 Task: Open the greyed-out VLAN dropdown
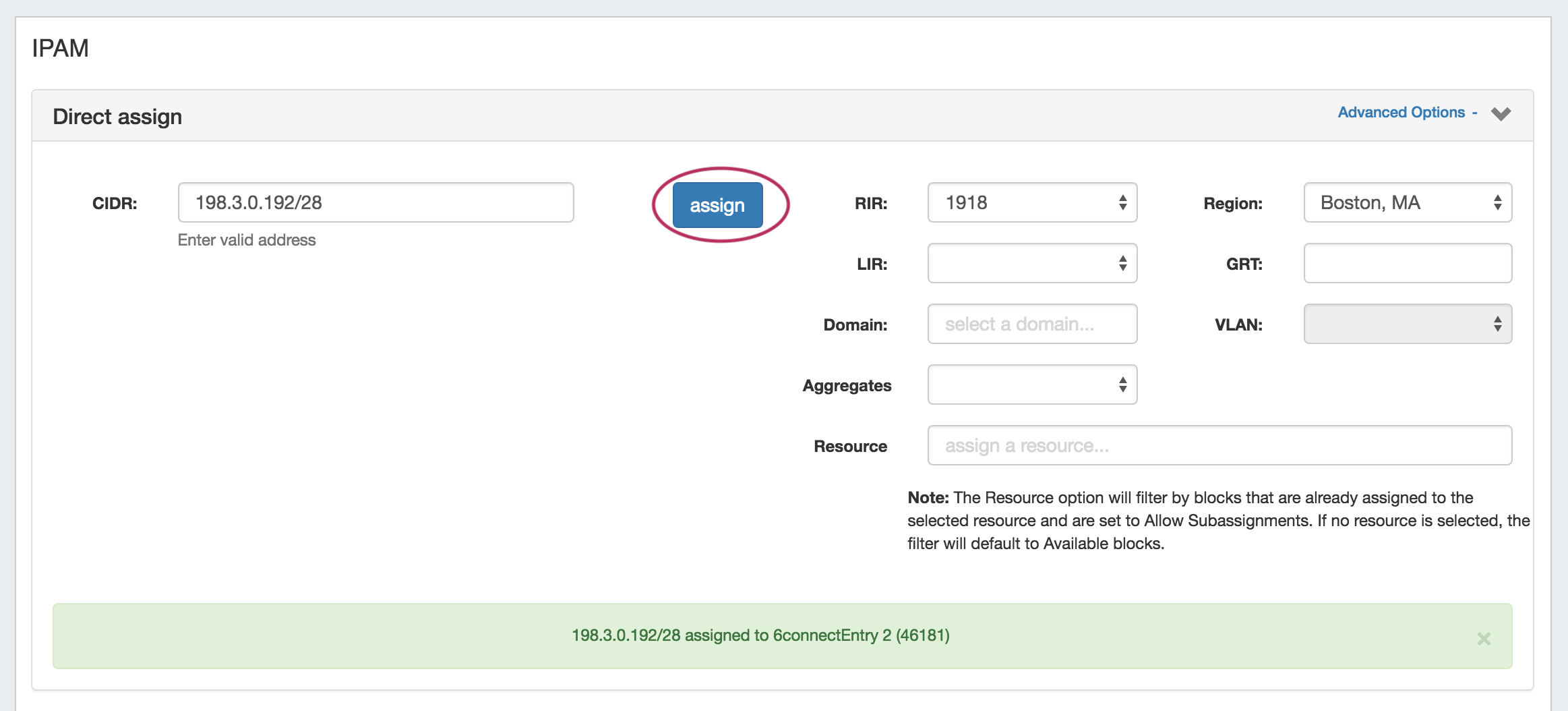pos(1408,324)
